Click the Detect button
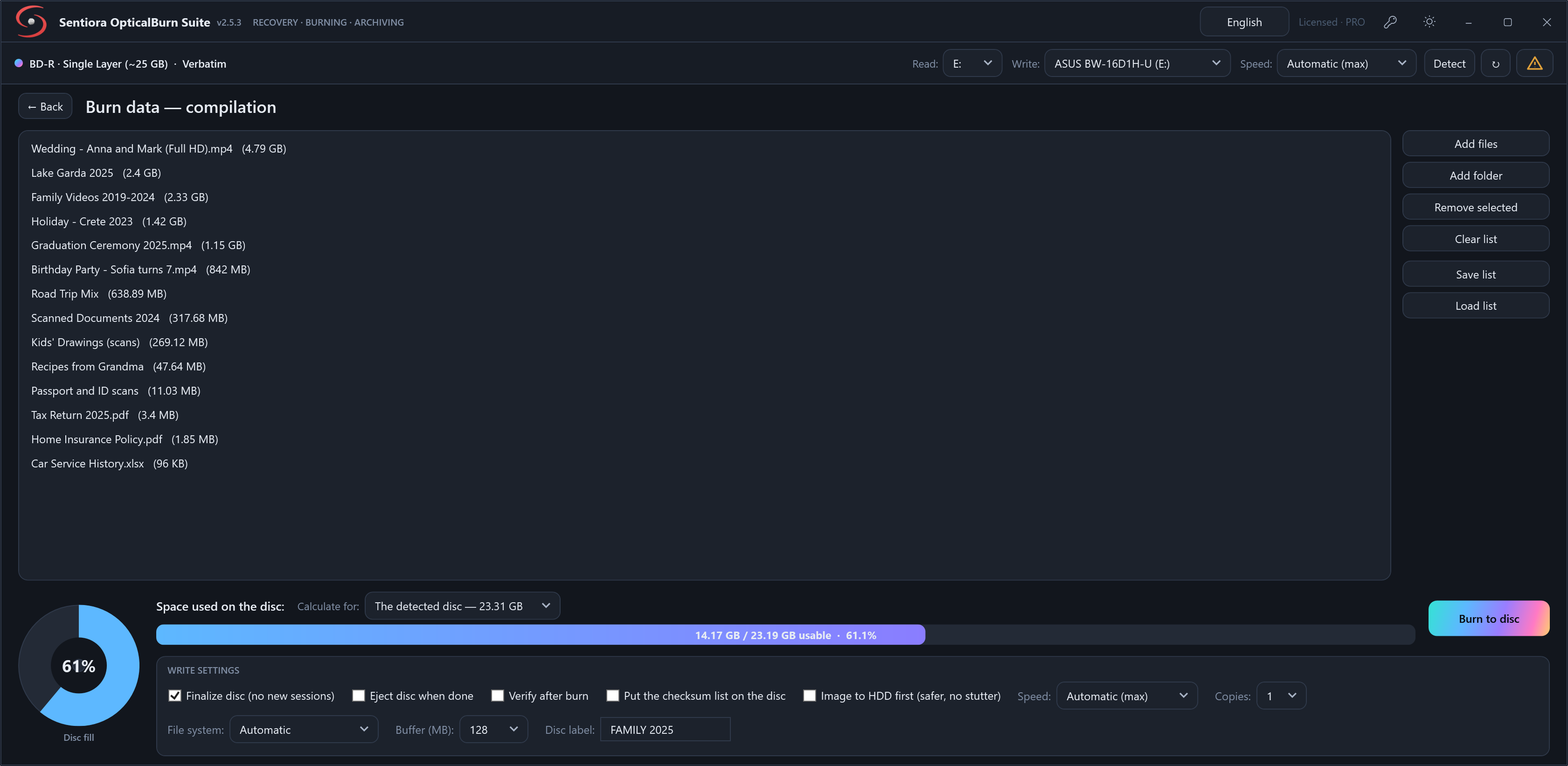 [x=1449, y=63]
